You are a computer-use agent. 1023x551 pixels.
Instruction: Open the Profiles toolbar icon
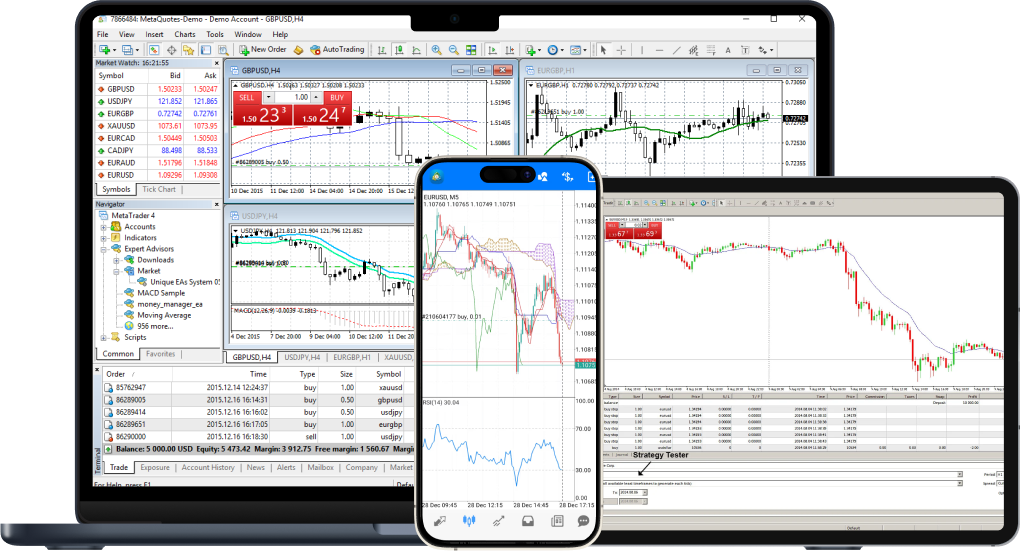[x=127, y=50]
